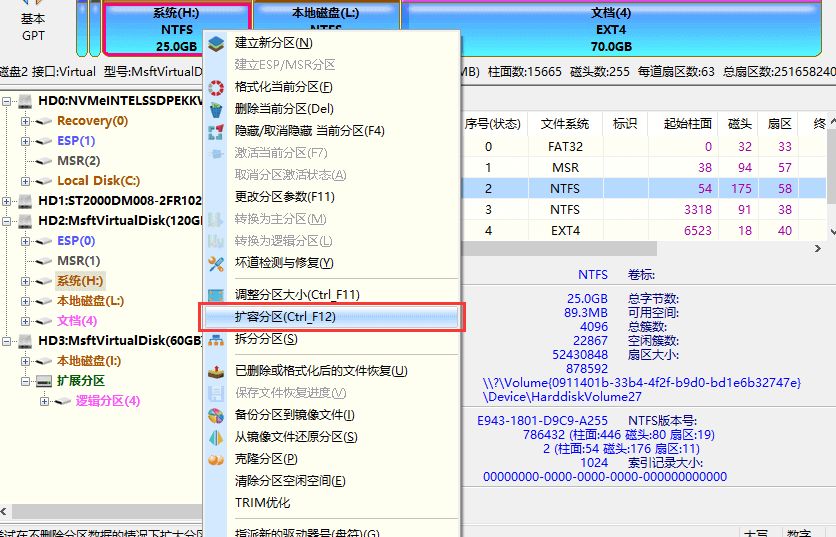Click the 隐藏/取消隐藏 partition icon
The image size is (836, 537).
[216, 131]
